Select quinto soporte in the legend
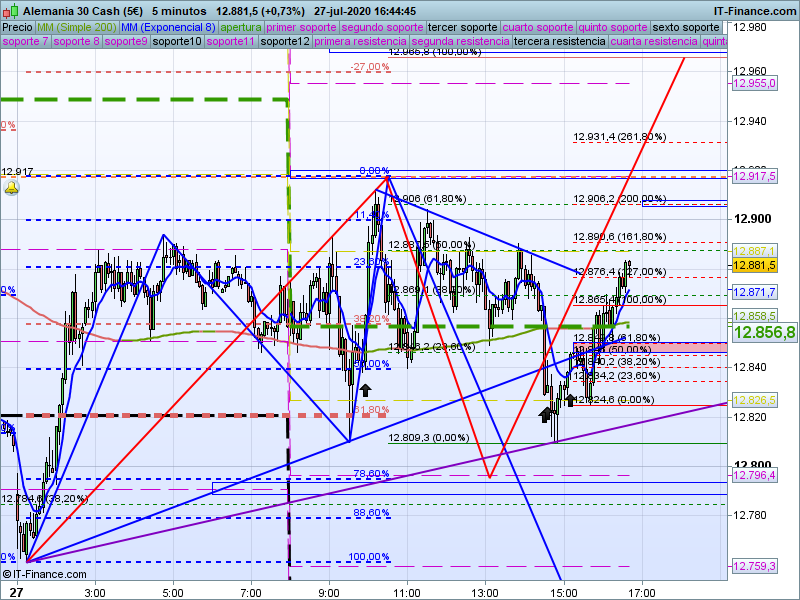The image size is (800, 600). (x=613, y=28)
